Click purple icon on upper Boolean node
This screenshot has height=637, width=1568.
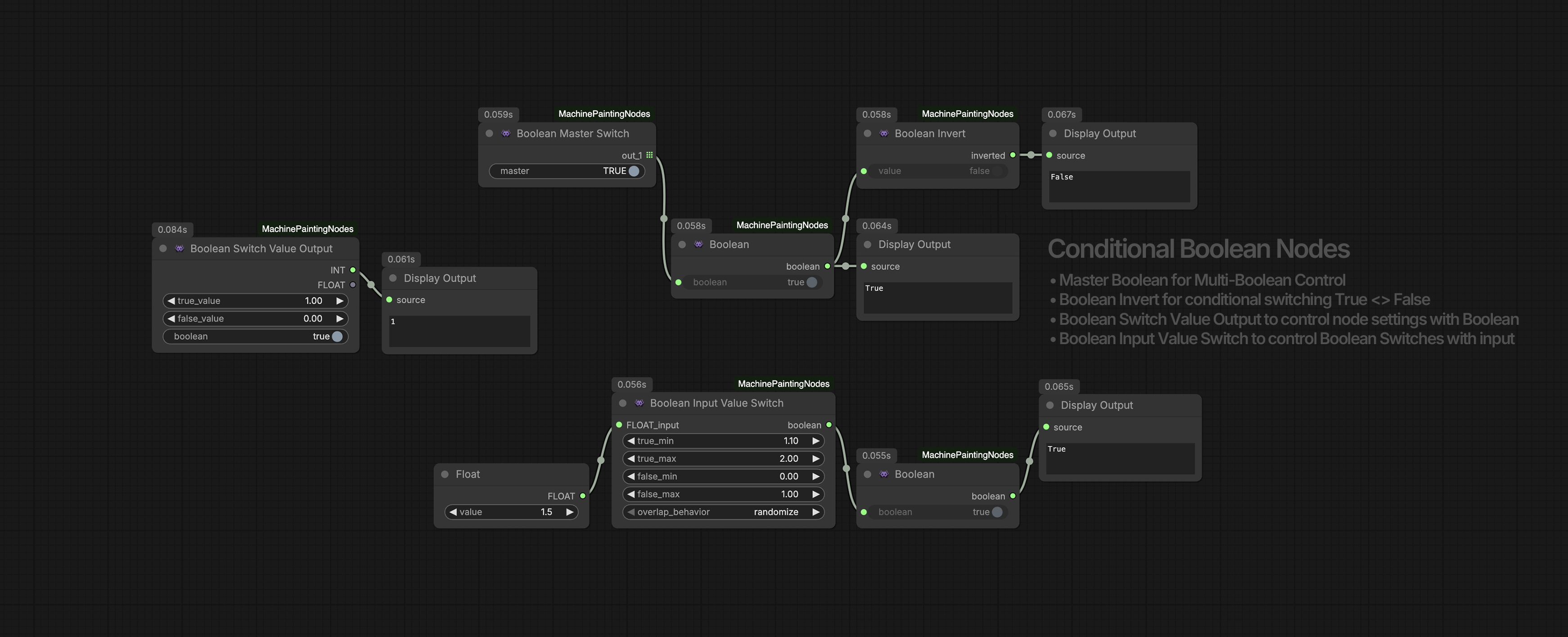pos(698,244)
